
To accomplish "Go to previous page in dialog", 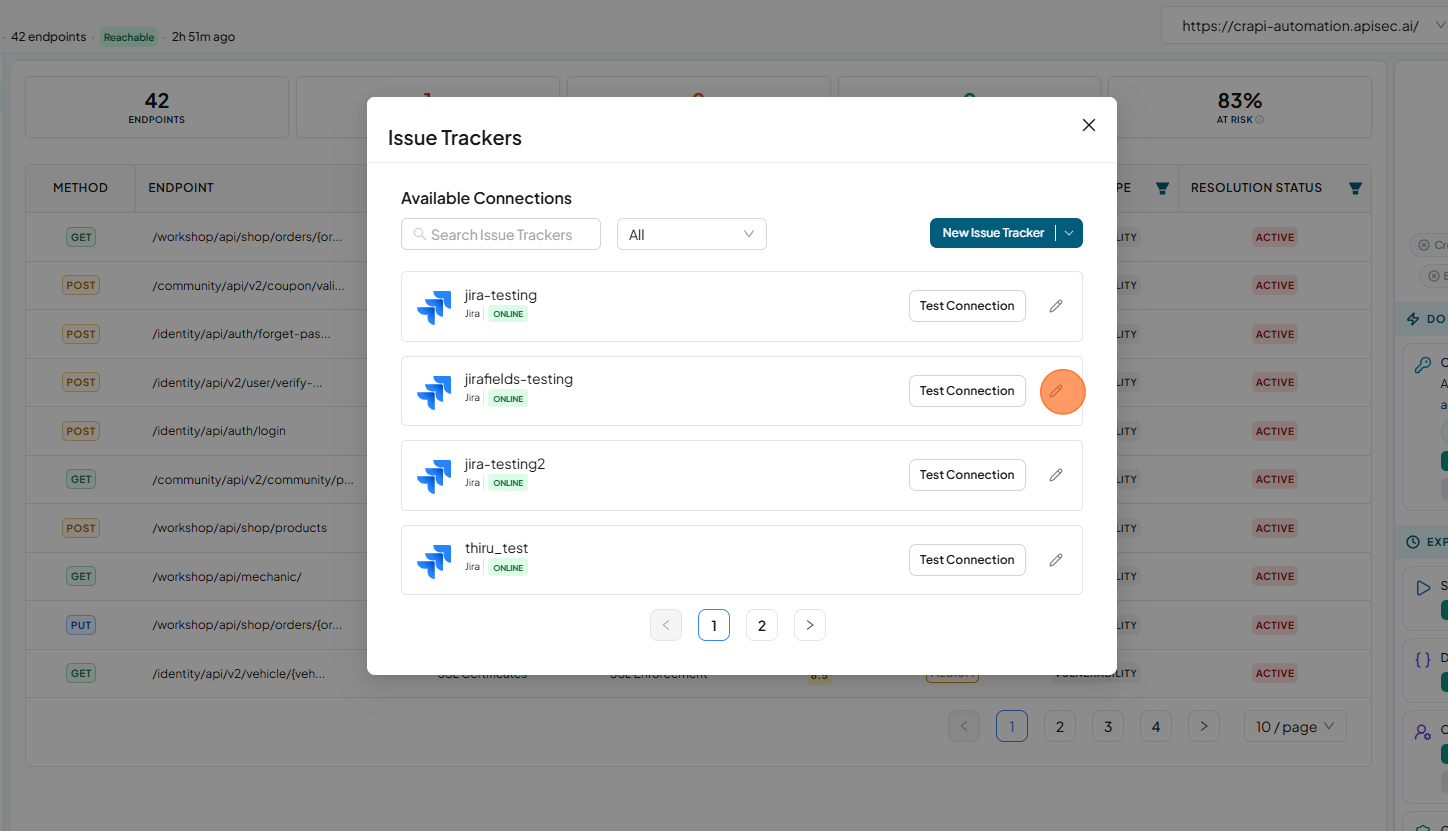I will [666, 625].
